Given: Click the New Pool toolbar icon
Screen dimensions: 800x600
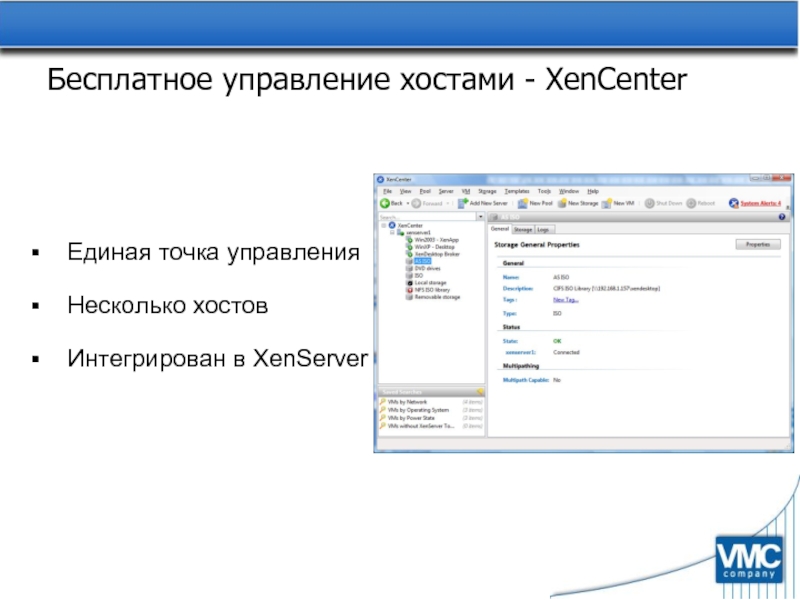Looking at the screenshot, I should coord(522,203).
